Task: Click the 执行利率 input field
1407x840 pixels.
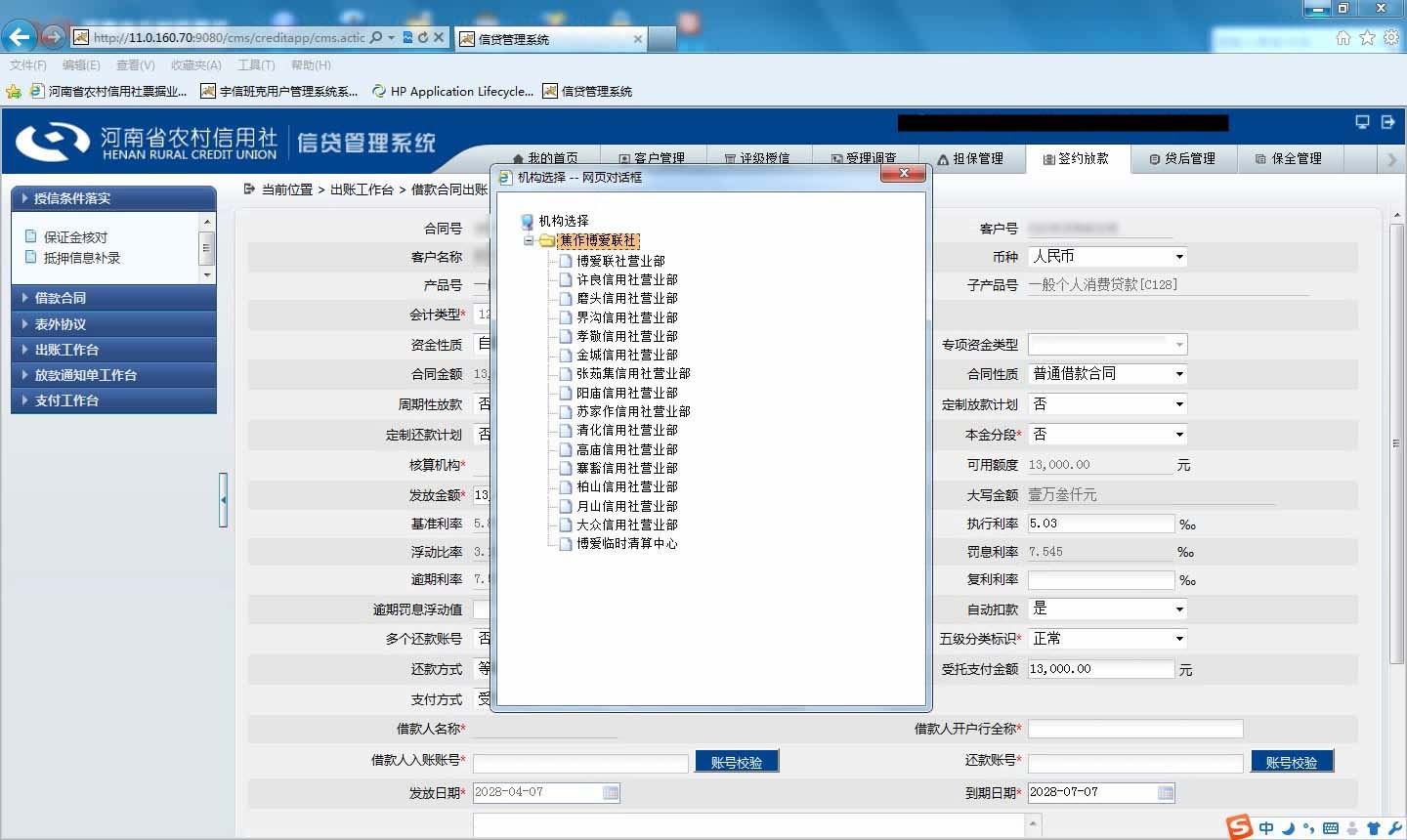Action: (1101, 524)
